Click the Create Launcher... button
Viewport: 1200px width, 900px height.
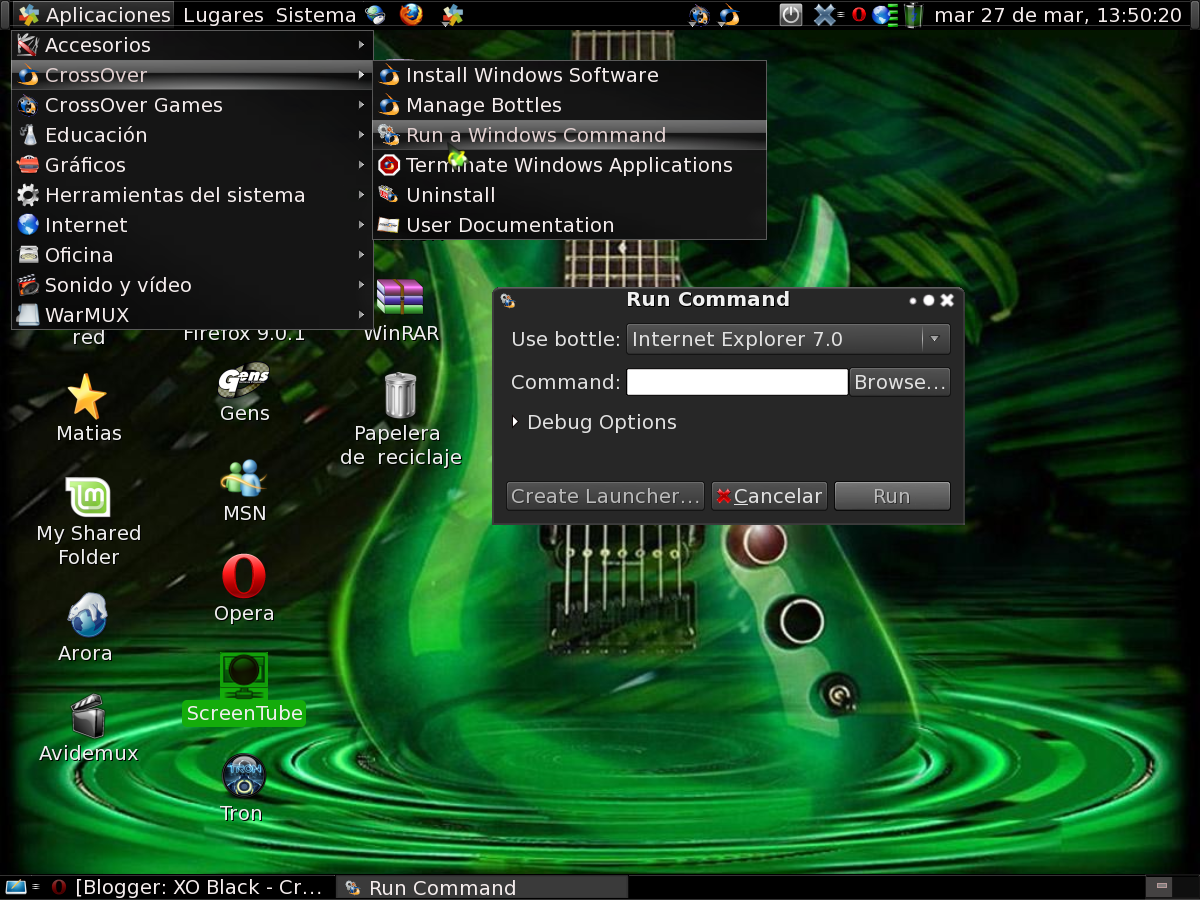pos(605,496)
